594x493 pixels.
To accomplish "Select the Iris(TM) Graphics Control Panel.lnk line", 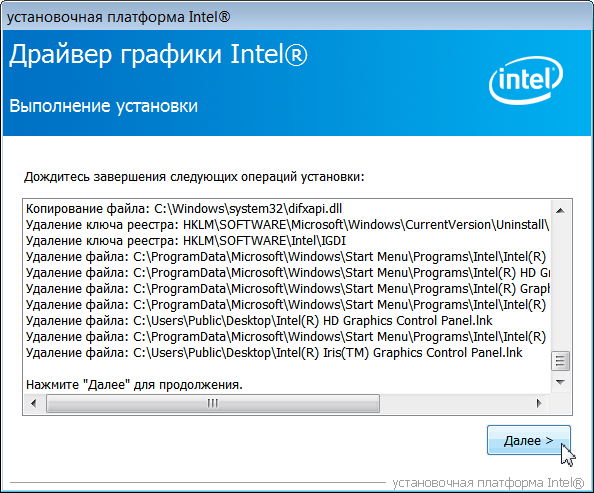I will [274, 352].
